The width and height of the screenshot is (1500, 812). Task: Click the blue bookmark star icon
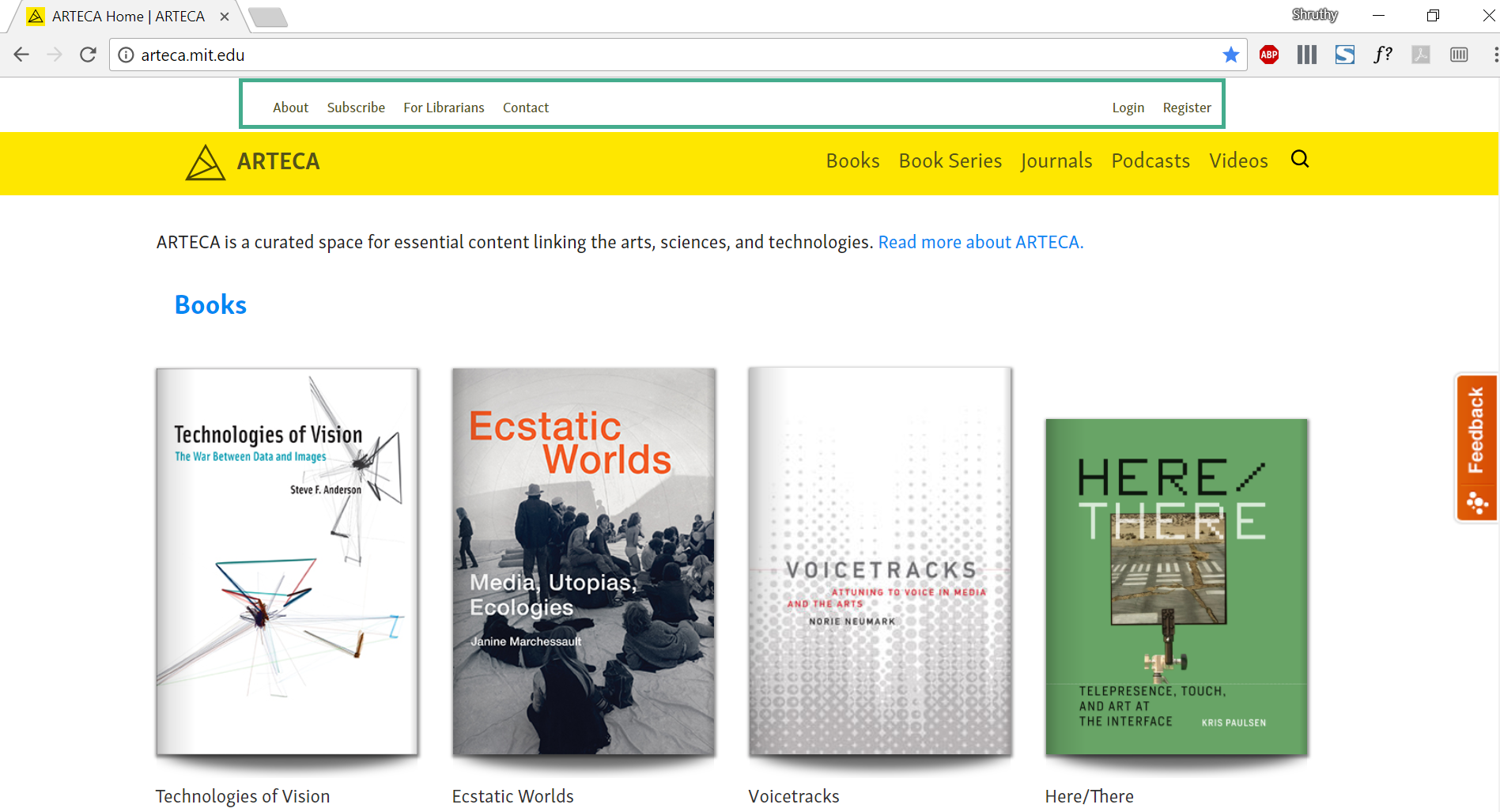click(x=1231, y=55)
